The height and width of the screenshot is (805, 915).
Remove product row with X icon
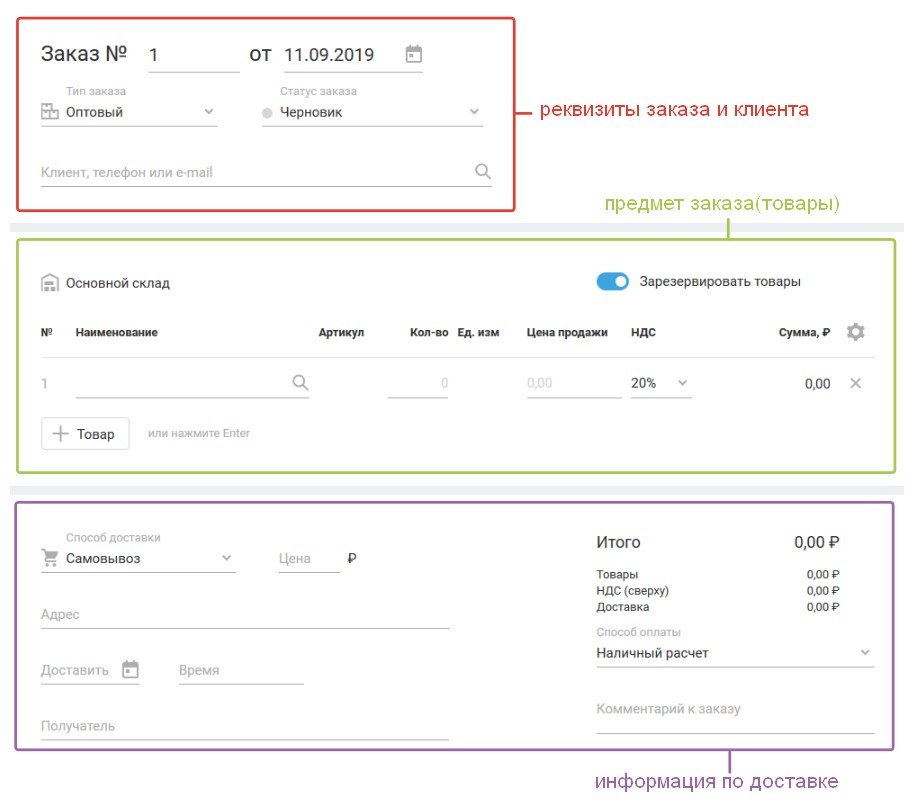pyautogui.click(x=855, y=383)
